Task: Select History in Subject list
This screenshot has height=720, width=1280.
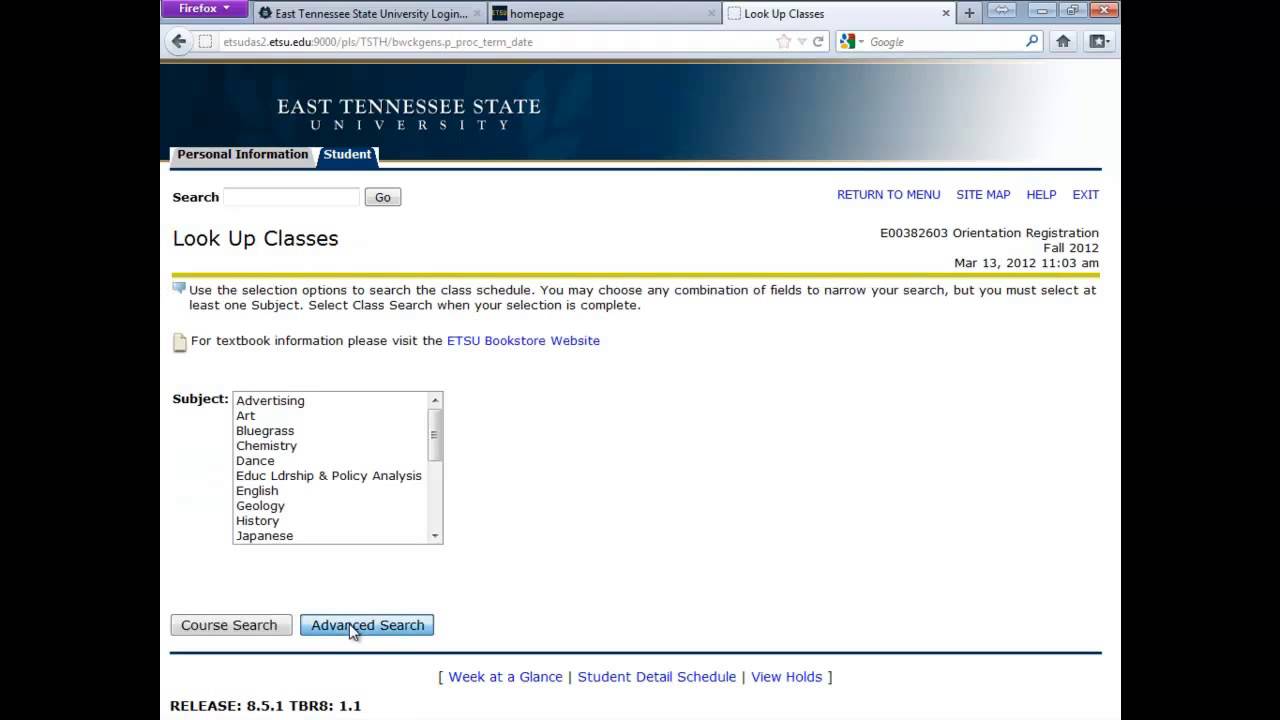Action: click(x=257, y=521)
